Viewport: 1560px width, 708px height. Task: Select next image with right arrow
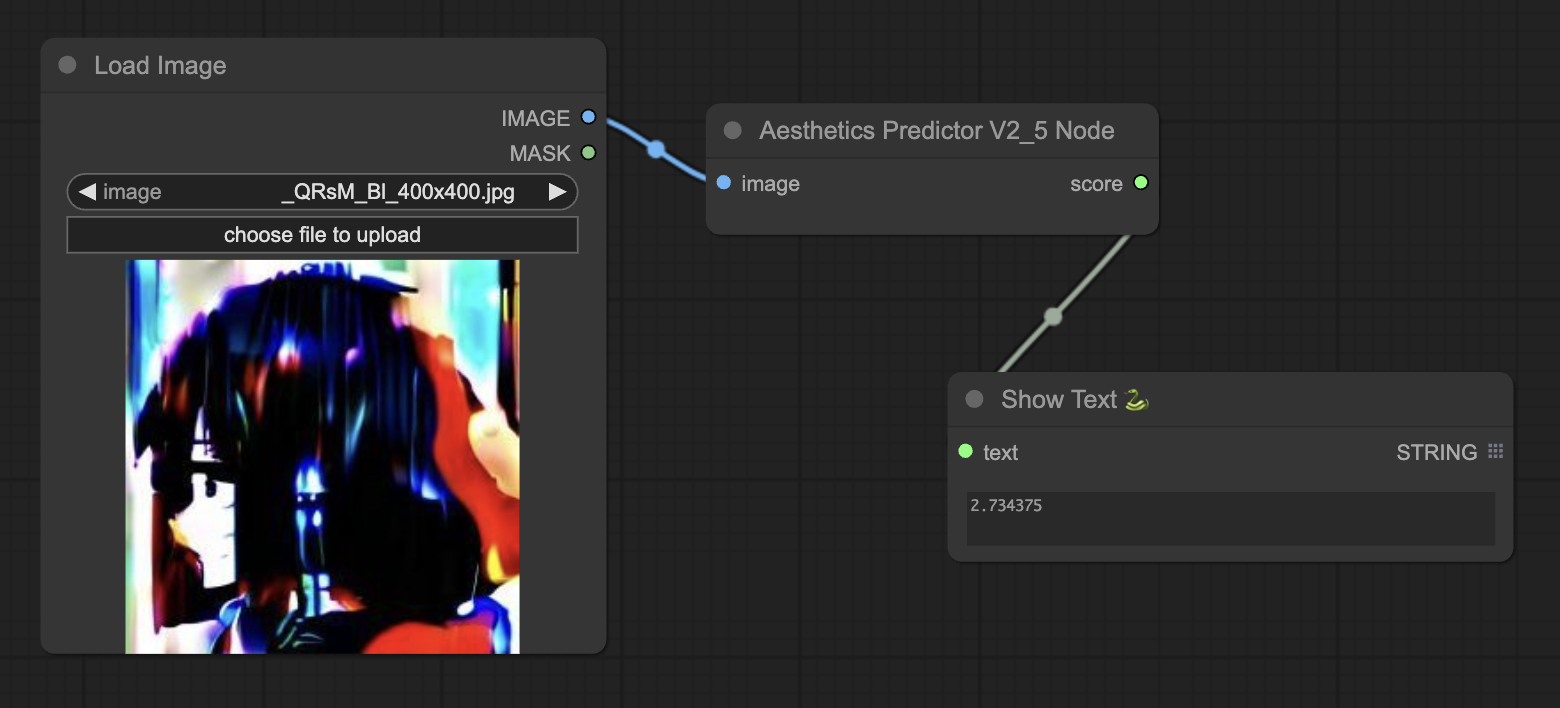[x=557, y=192]
